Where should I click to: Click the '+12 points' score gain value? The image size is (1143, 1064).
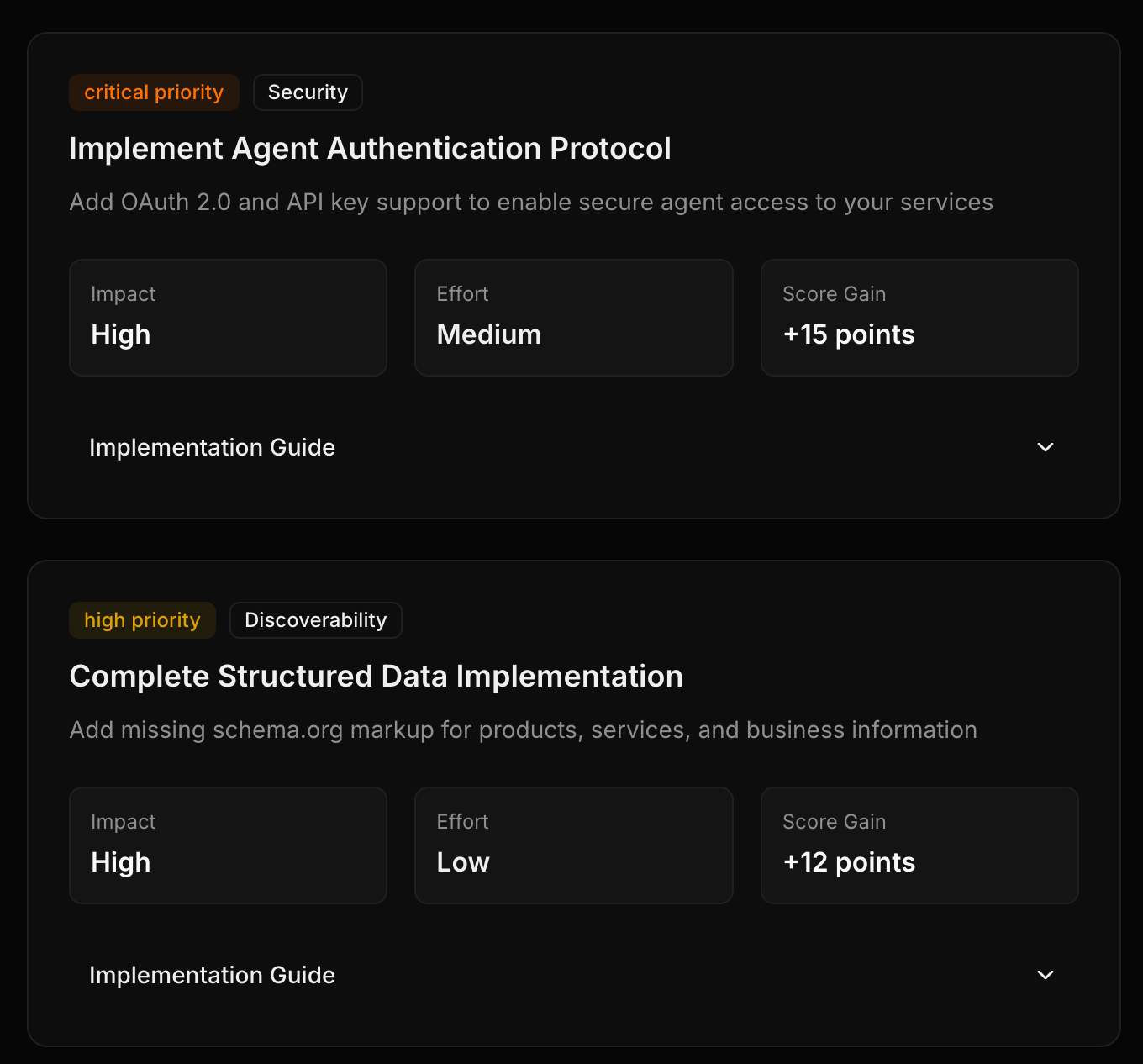pos(849,862)
